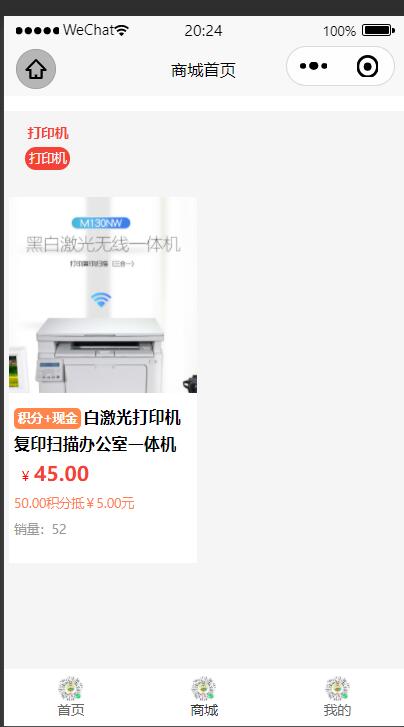Switch to the 我的 tab label

pos(337,710)
